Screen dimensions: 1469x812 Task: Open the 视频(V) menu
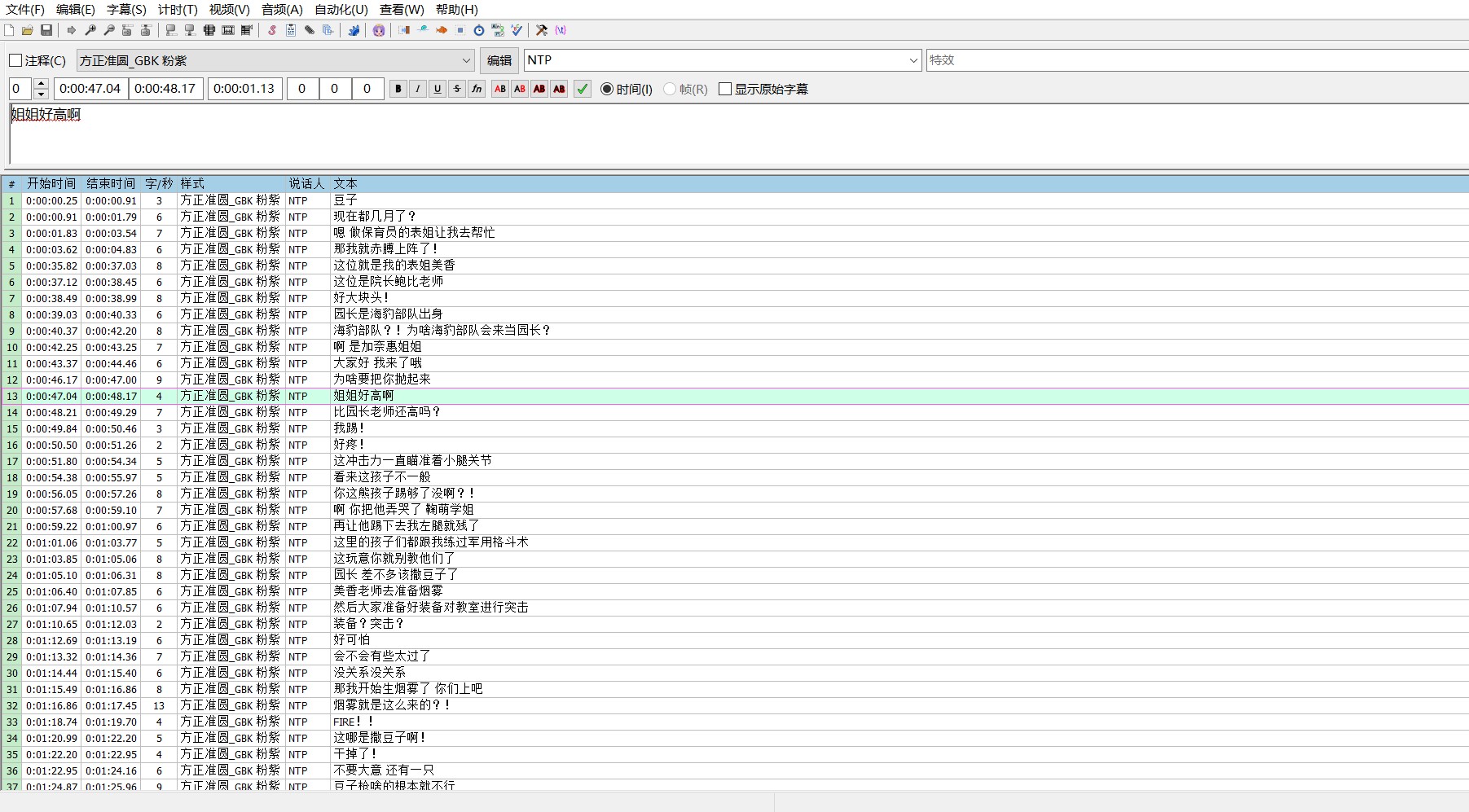230,10
